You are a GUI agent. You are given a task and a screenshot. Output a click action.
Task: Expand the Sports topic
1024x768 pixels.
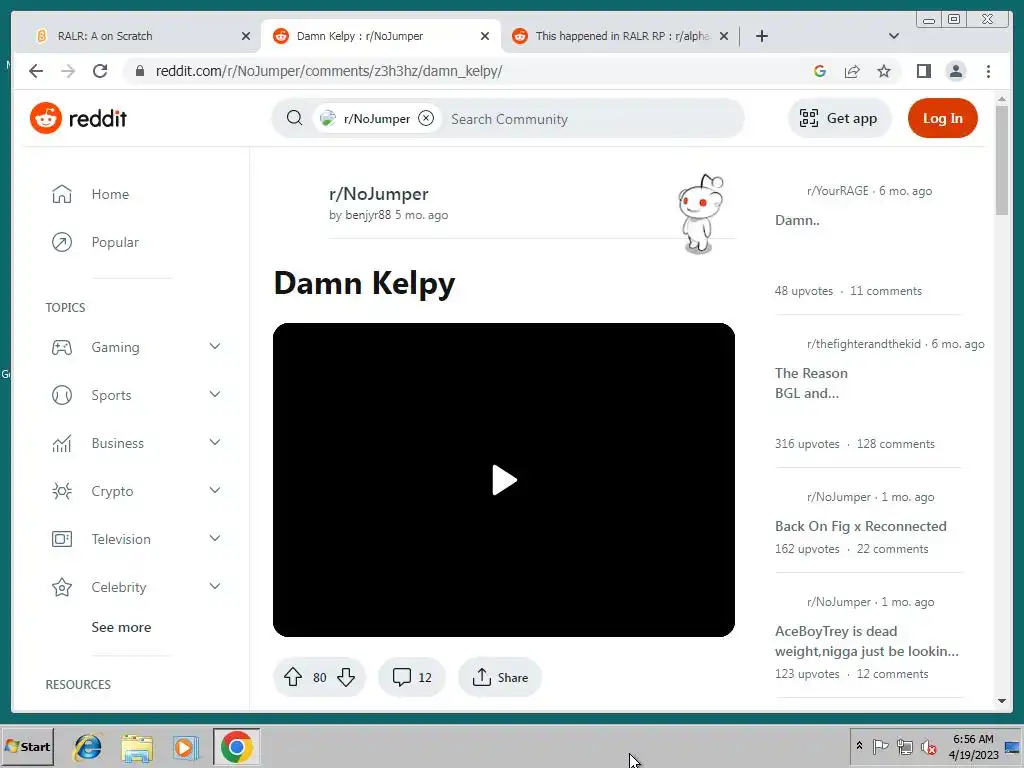[215, 394]
